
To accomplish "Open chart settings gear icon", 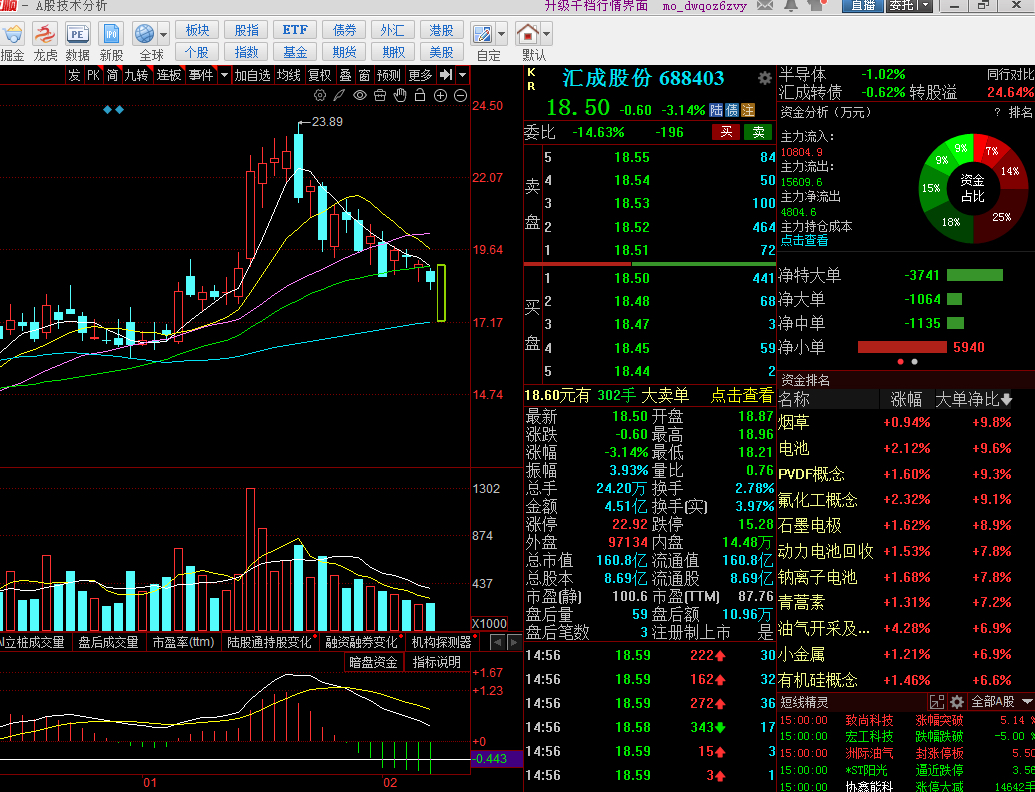I will click(320, 96).
